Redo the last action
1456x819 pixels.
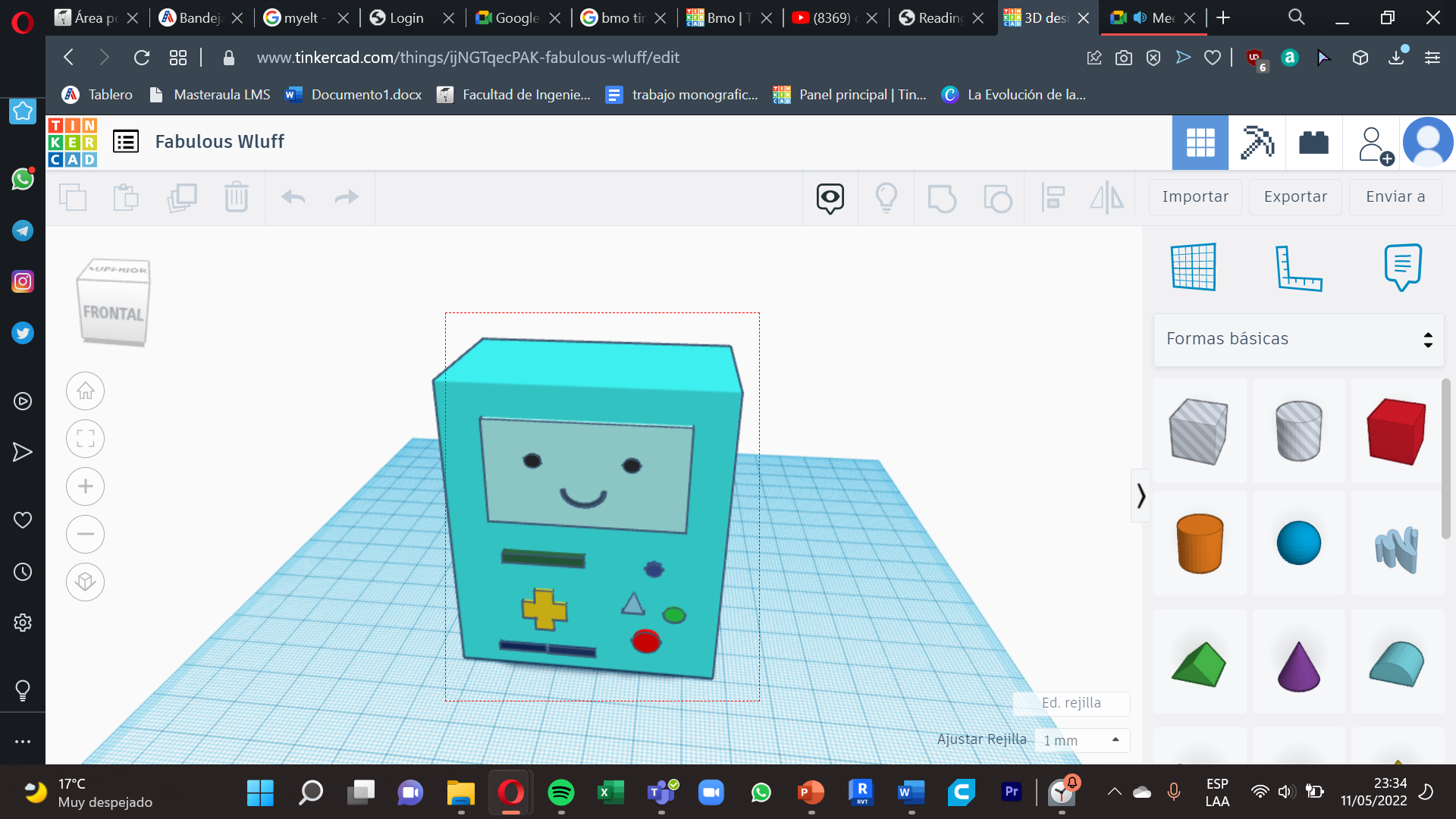click(347, 198)
